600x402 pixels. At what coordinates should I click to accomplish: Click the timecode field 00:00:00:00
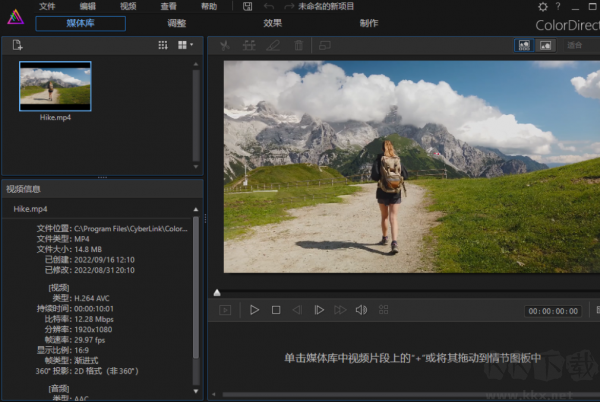click(x=552, y=311)
